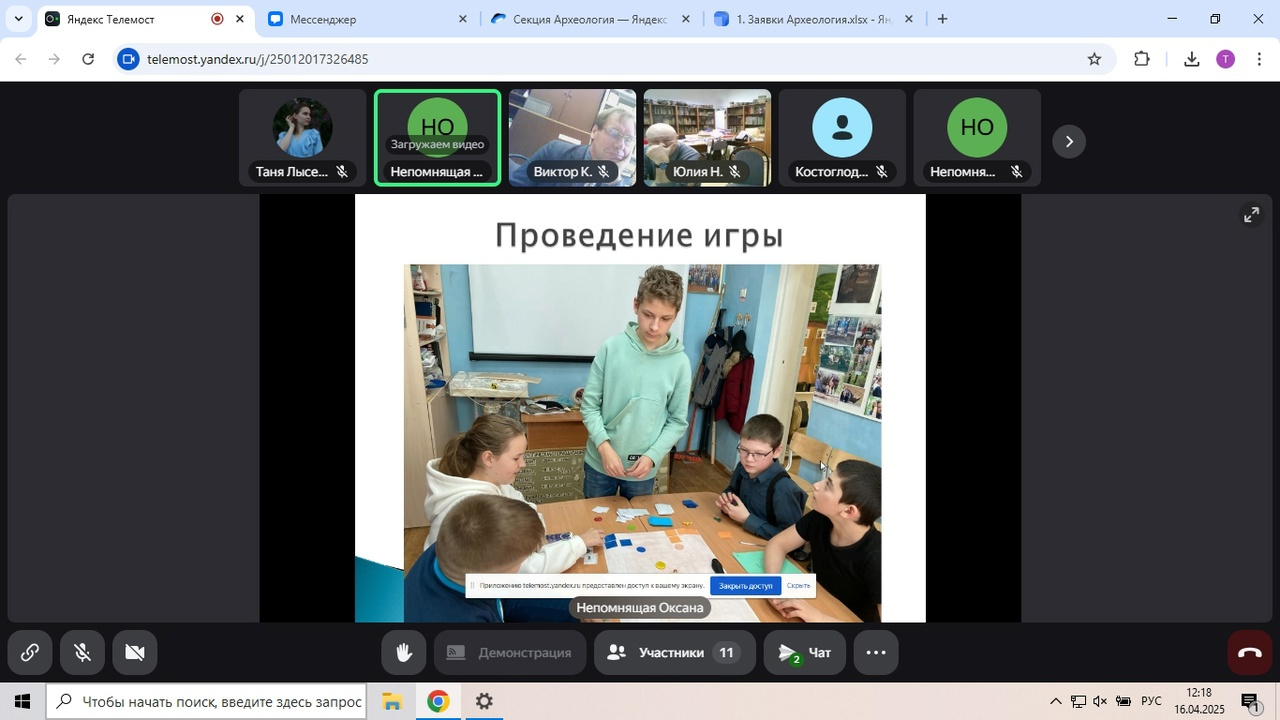Toggle the microphone mute button
Screen dimensions: 1280x720
[83, 653]
